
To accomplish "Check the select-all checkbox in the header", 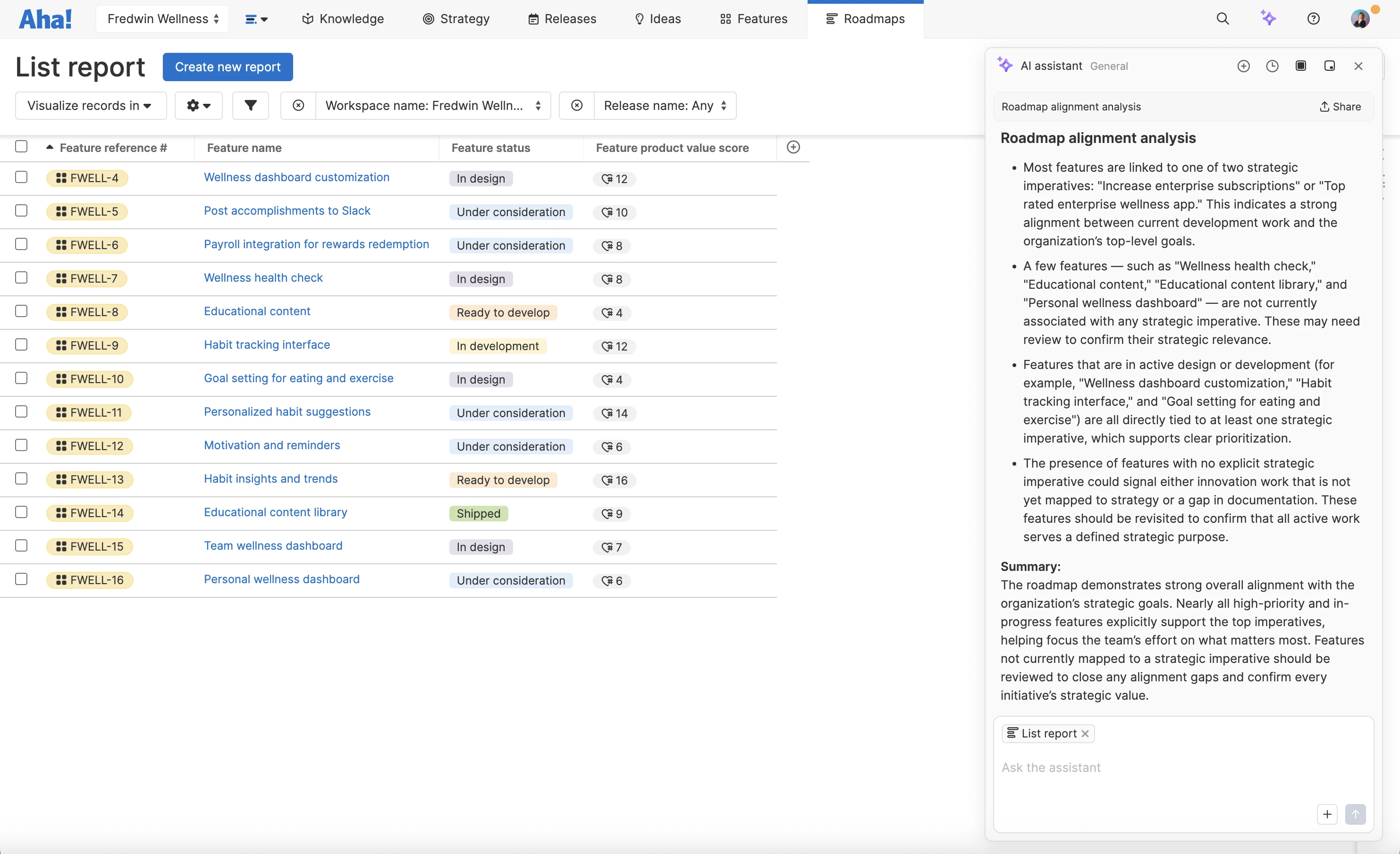I will pos(21,146).
